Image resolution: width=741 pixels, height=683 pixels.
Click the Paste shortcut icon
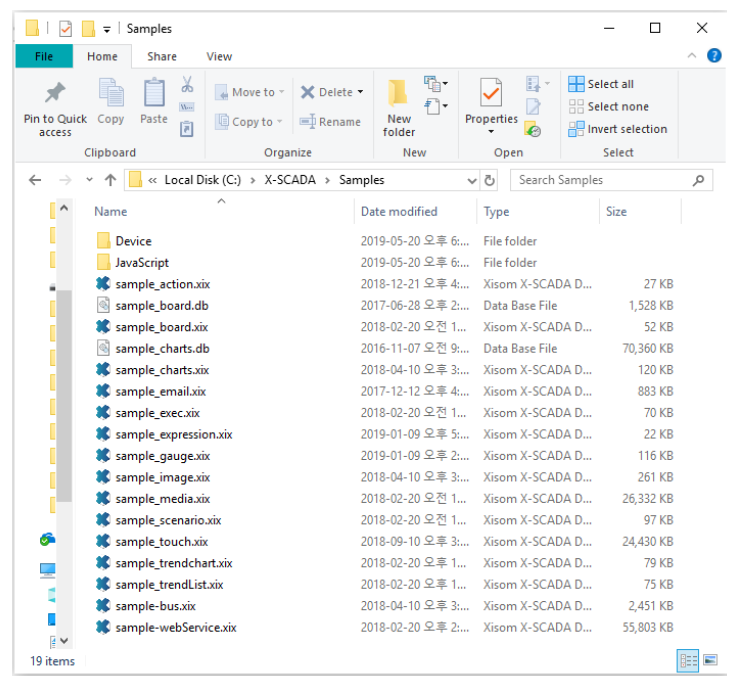point(187,129)
